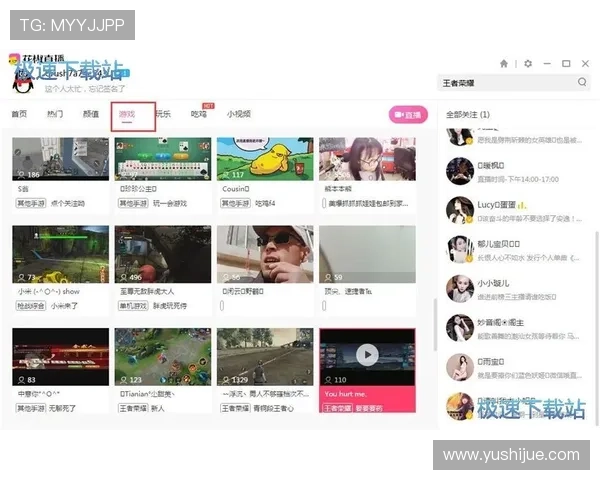The height and width of the screenshot is (480, 600).
Task: Open the card game stream thumbnail
Action: pos(163,159)
